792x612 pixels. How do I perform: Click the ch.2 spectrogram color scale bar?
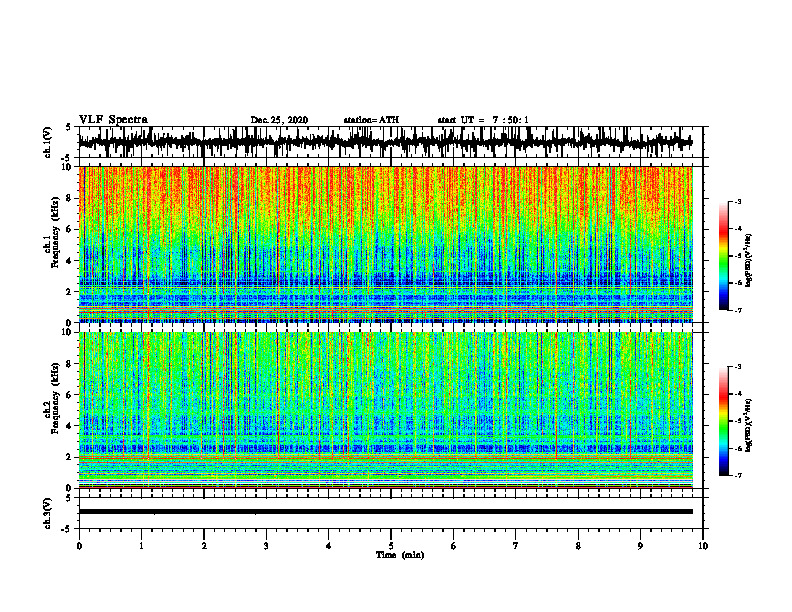coord(724,421)
